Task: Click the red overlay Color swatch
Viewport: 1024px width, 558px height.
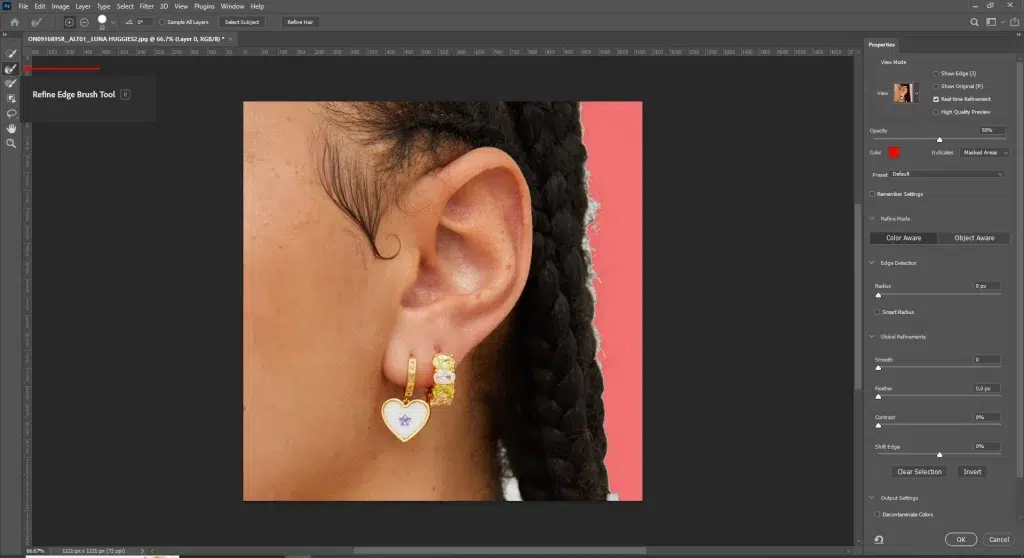Action: (x=893, y=153)
